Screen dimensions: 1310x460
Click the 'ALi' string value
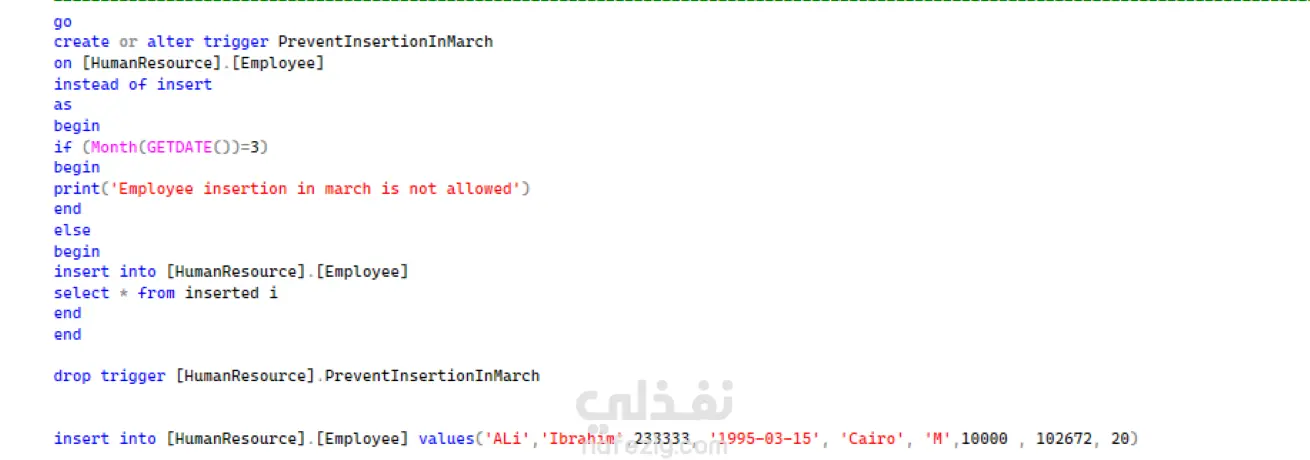coord(510,438)
